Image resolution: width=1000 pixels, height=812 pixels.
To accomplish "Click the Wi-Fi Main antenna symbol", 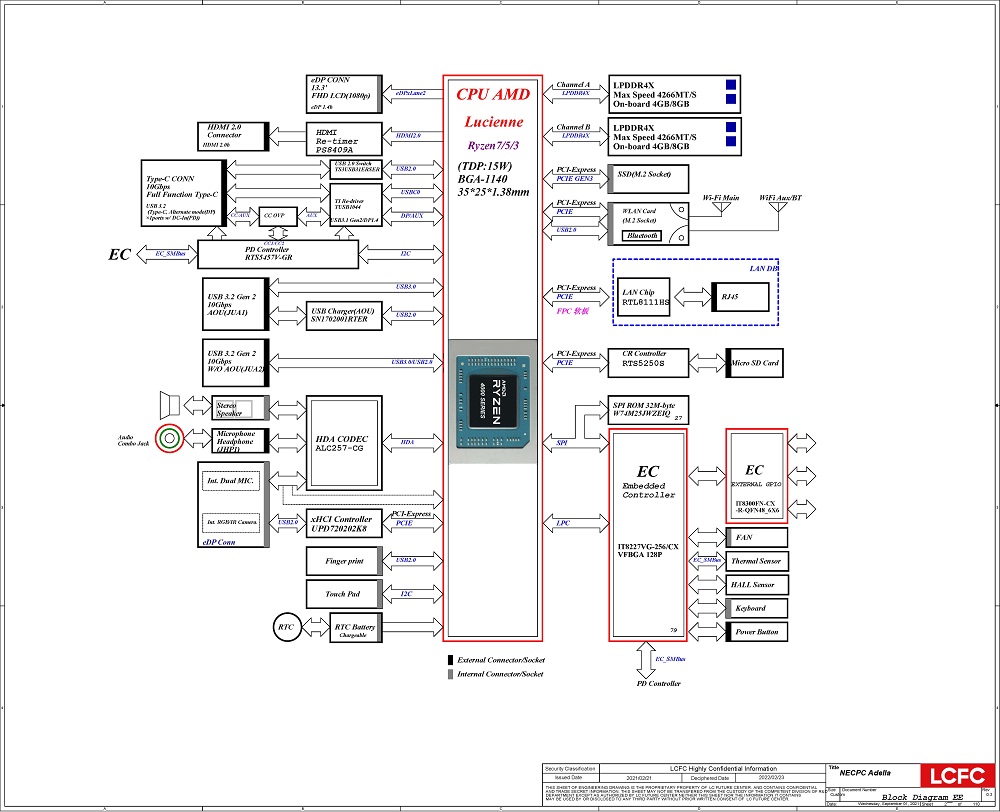I will click(721, 209).
